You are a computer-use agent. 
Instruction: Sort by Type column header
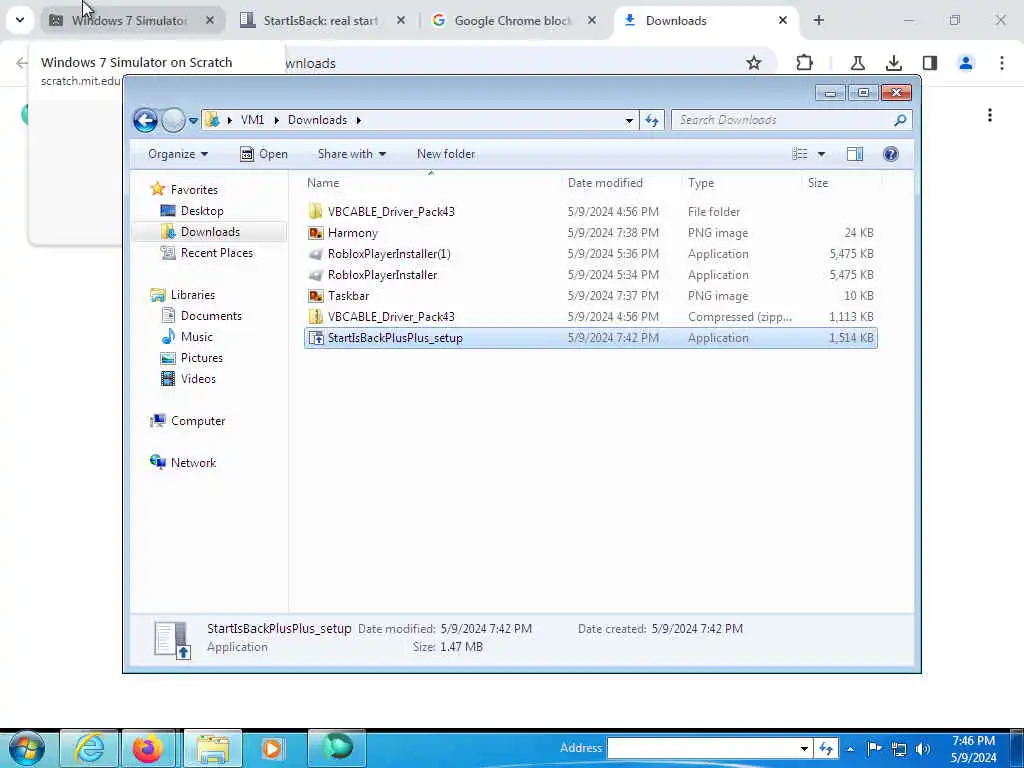[x=701, y=183]
